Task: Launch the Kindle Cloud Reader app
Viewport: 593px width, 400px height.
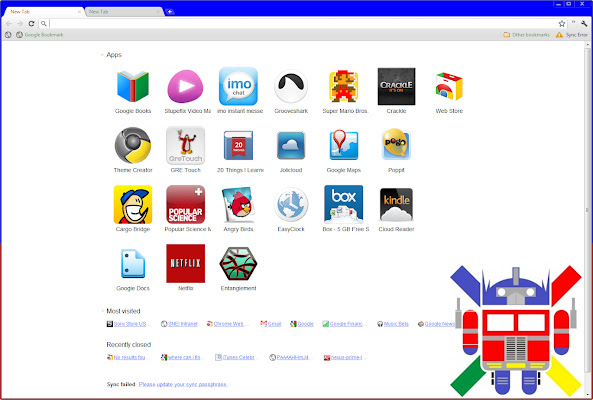Action: tap(396, 205)
